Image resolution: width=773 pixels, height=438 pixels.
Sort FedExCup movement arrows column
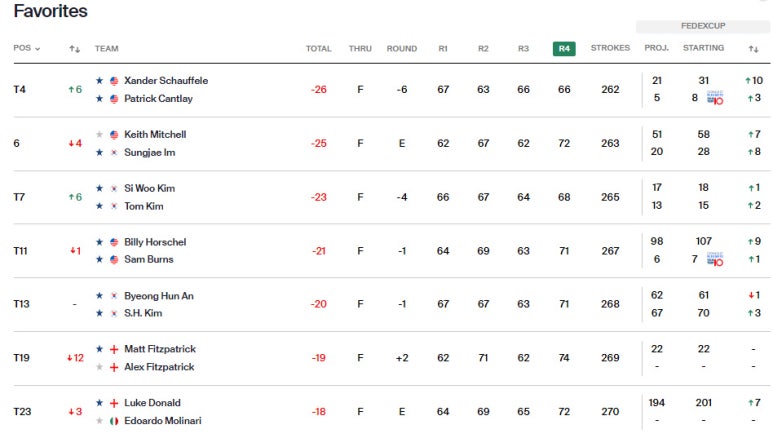[753, 48]
